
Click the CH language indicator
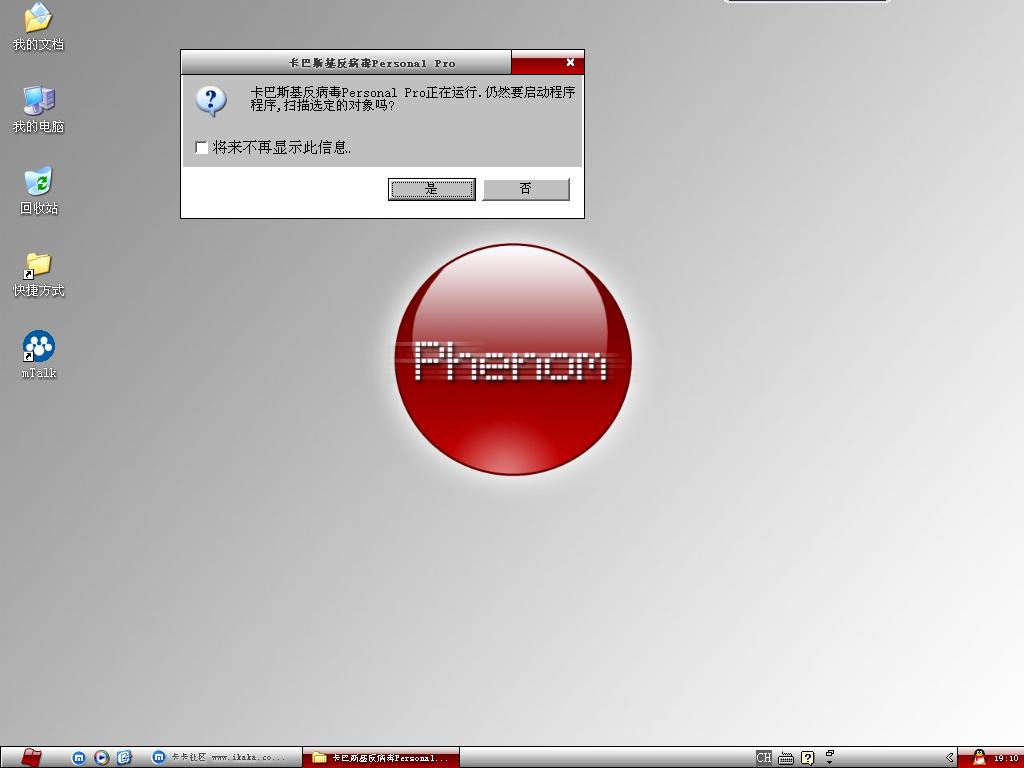tap(763, 758)
